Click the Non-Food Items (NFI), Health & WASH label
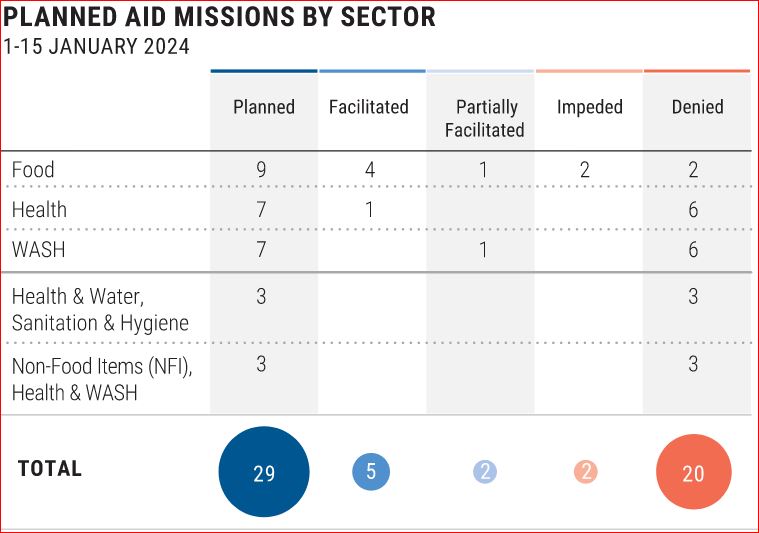Screen dimensions: 759x533 102,380
